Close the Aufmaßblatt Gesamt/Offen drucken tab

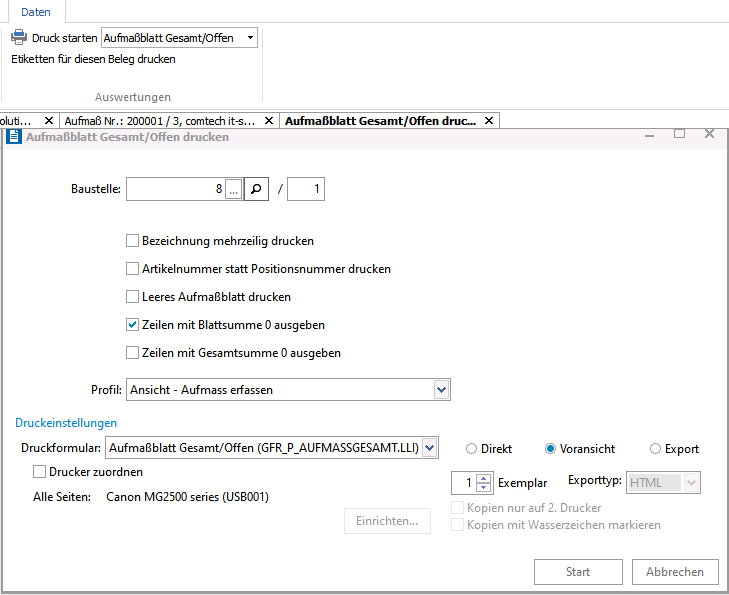pos(488,121)
